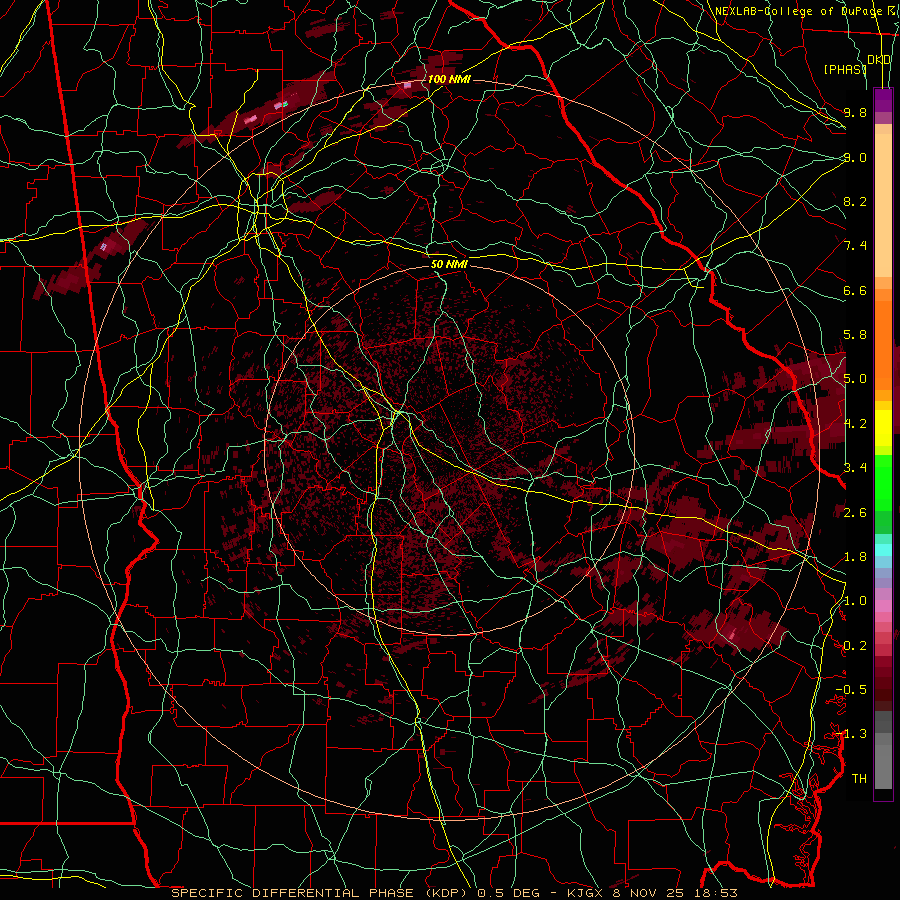Screen dimensions: 900x900
Task: Click the 1.0 scale label
Action: tap(855, 601)
